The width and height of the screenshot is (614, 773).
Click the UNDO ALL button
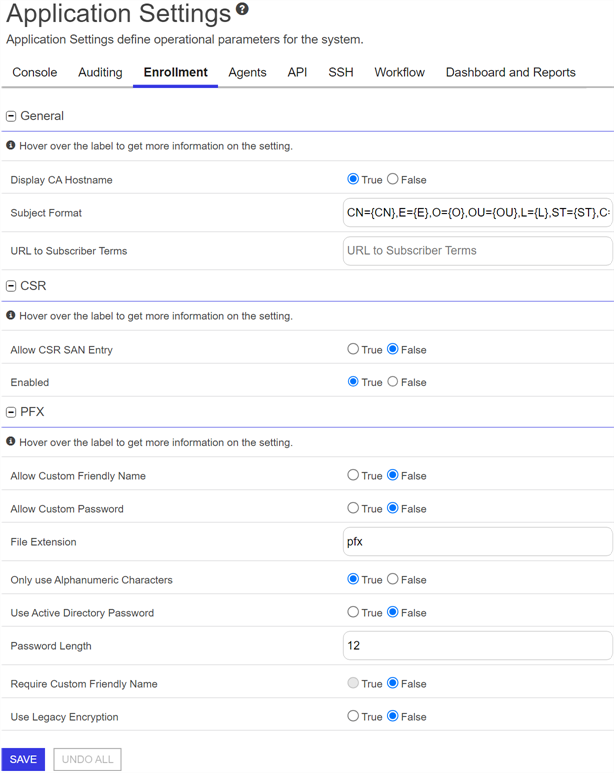(87, 759)
